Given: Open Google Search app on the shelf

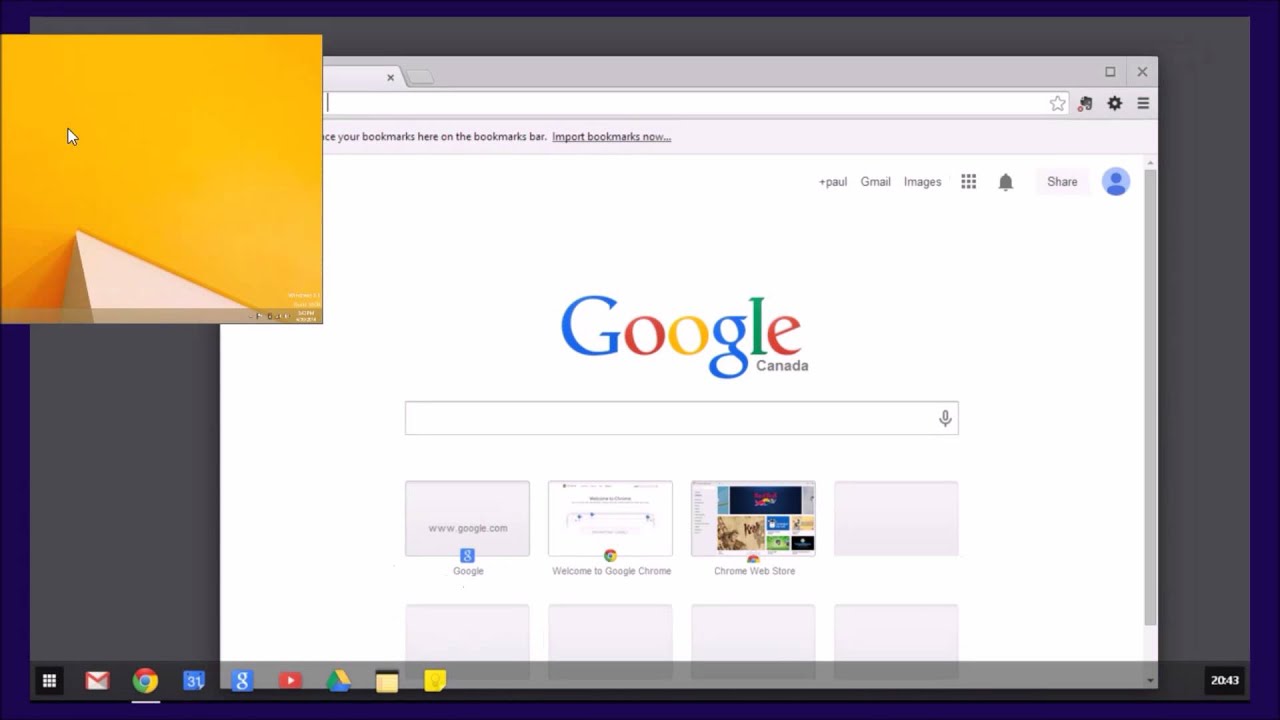Looking at the screenshot, I should pyautogui.click(x=242, y=681).
